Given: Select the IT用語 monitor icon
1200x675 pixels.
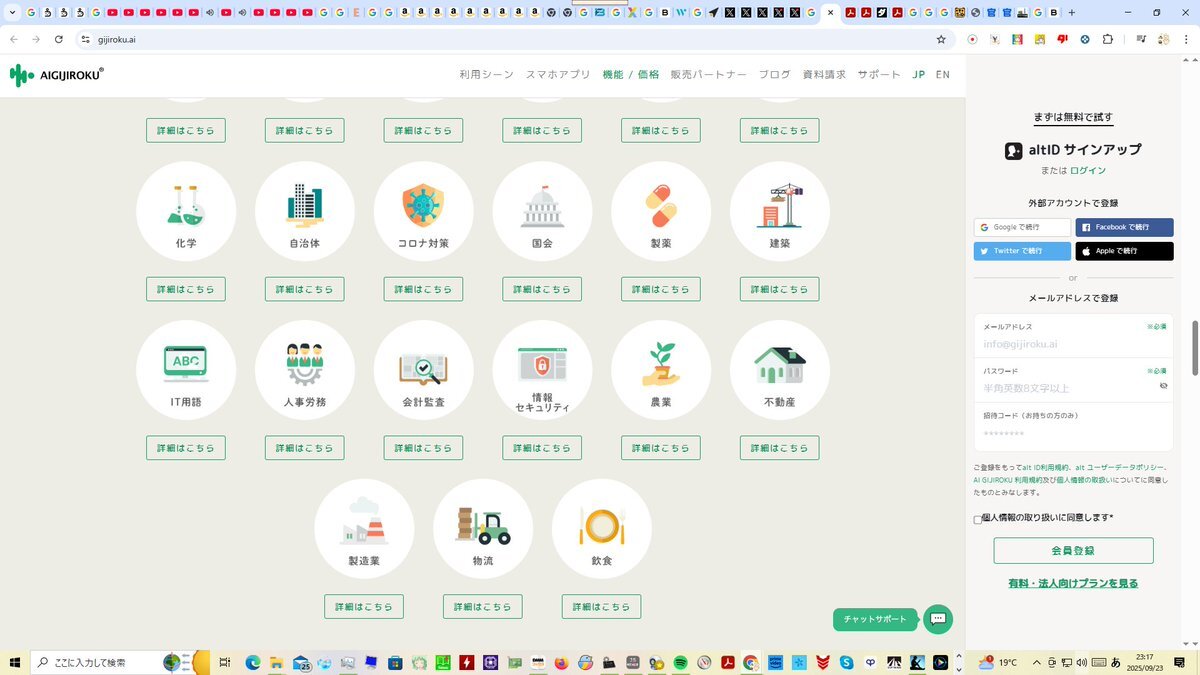Looking at the screenshot, I should (x=186, y=364).
